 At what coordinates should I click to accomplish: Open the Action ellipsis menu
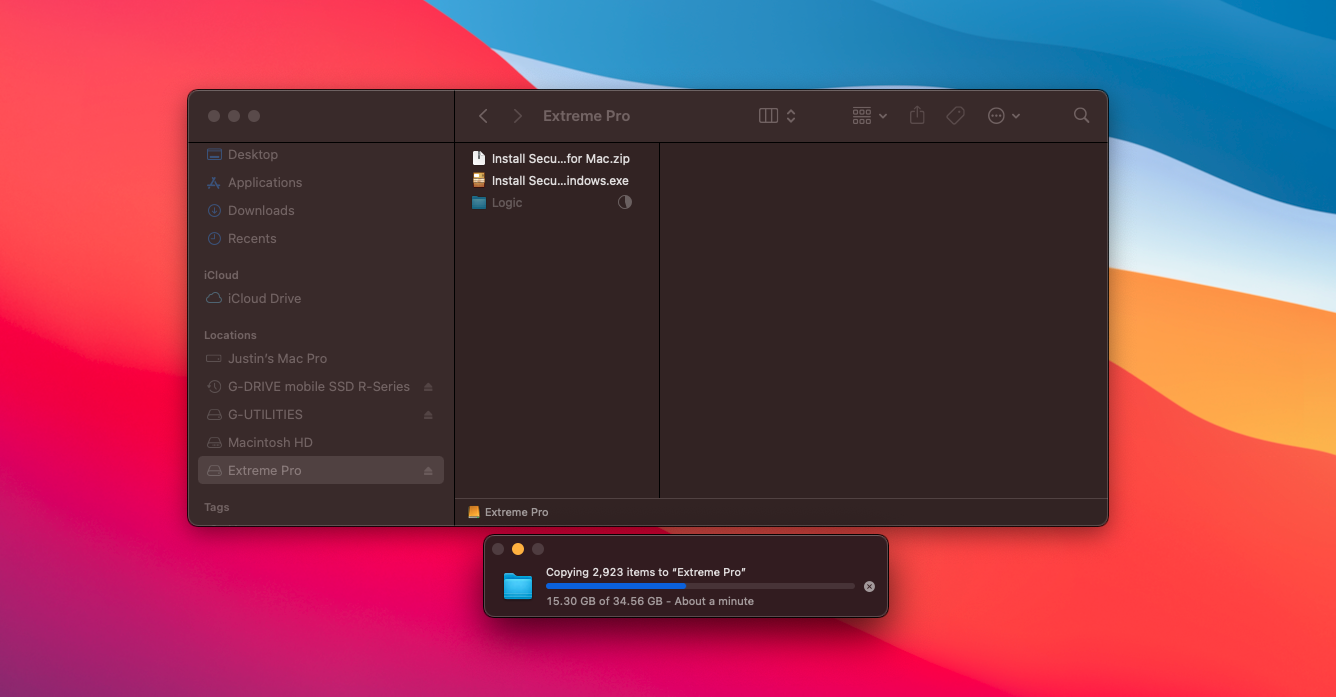point(1003,116)
